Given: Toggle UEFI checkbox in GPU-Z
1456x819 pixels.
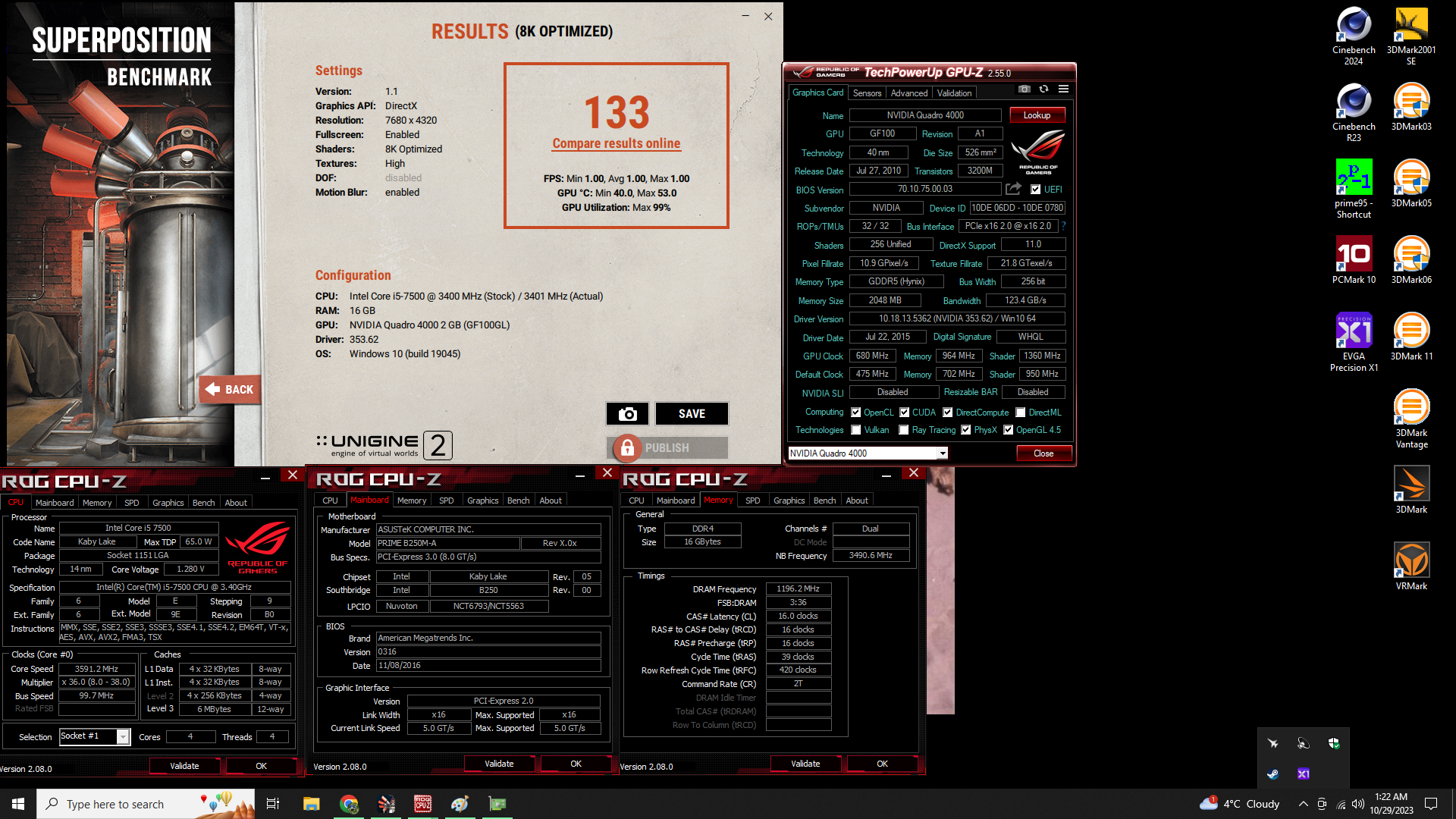Looking at the screenshot, I should [1035, 190].
